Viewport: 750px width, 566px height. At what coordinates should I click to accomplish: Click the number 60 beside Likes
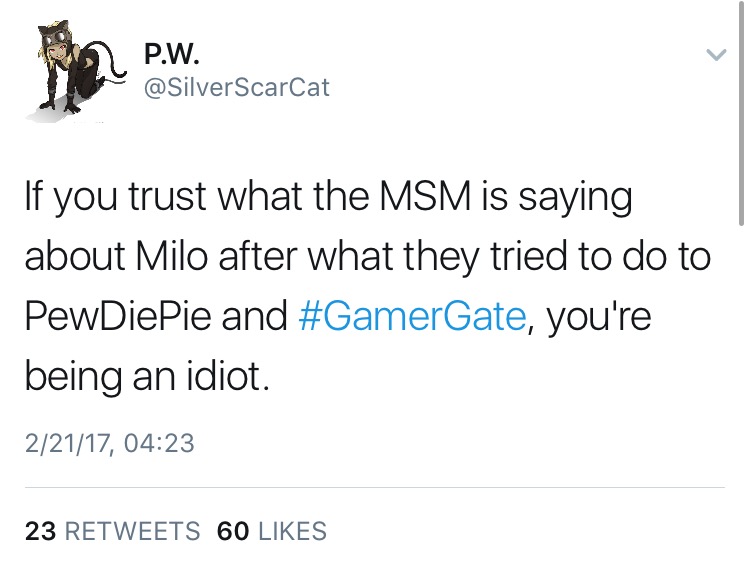[232, 530]
